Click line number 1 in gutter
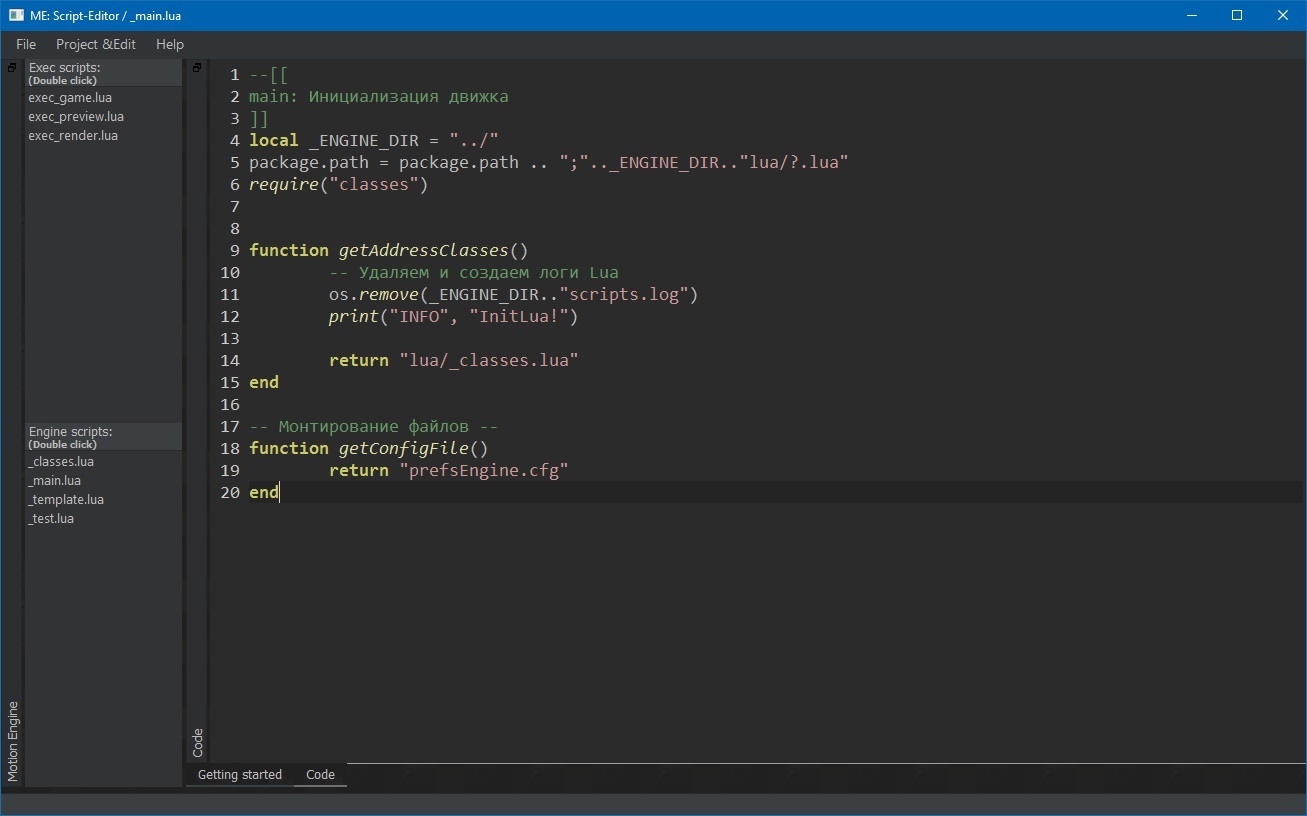The width and height of the screenshot is (1307, 816). (235, 75)
